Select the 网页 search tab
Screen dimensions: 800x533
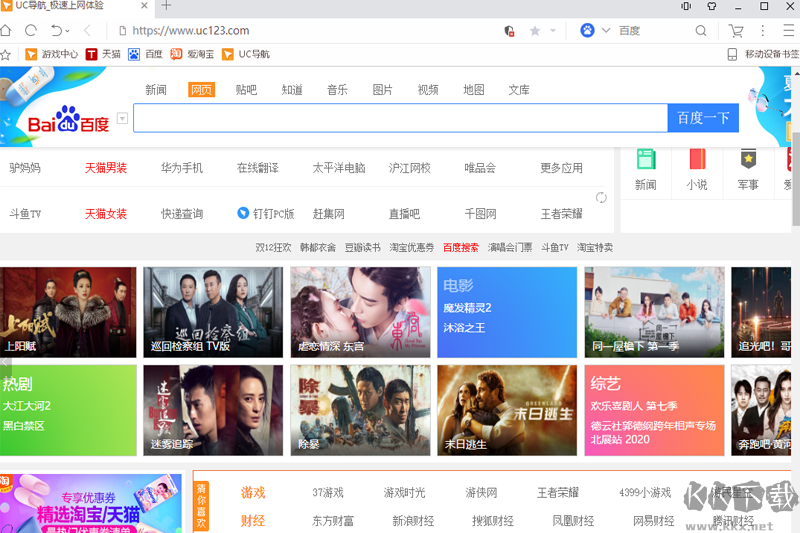pyautogui.click(x=201, y=90)
